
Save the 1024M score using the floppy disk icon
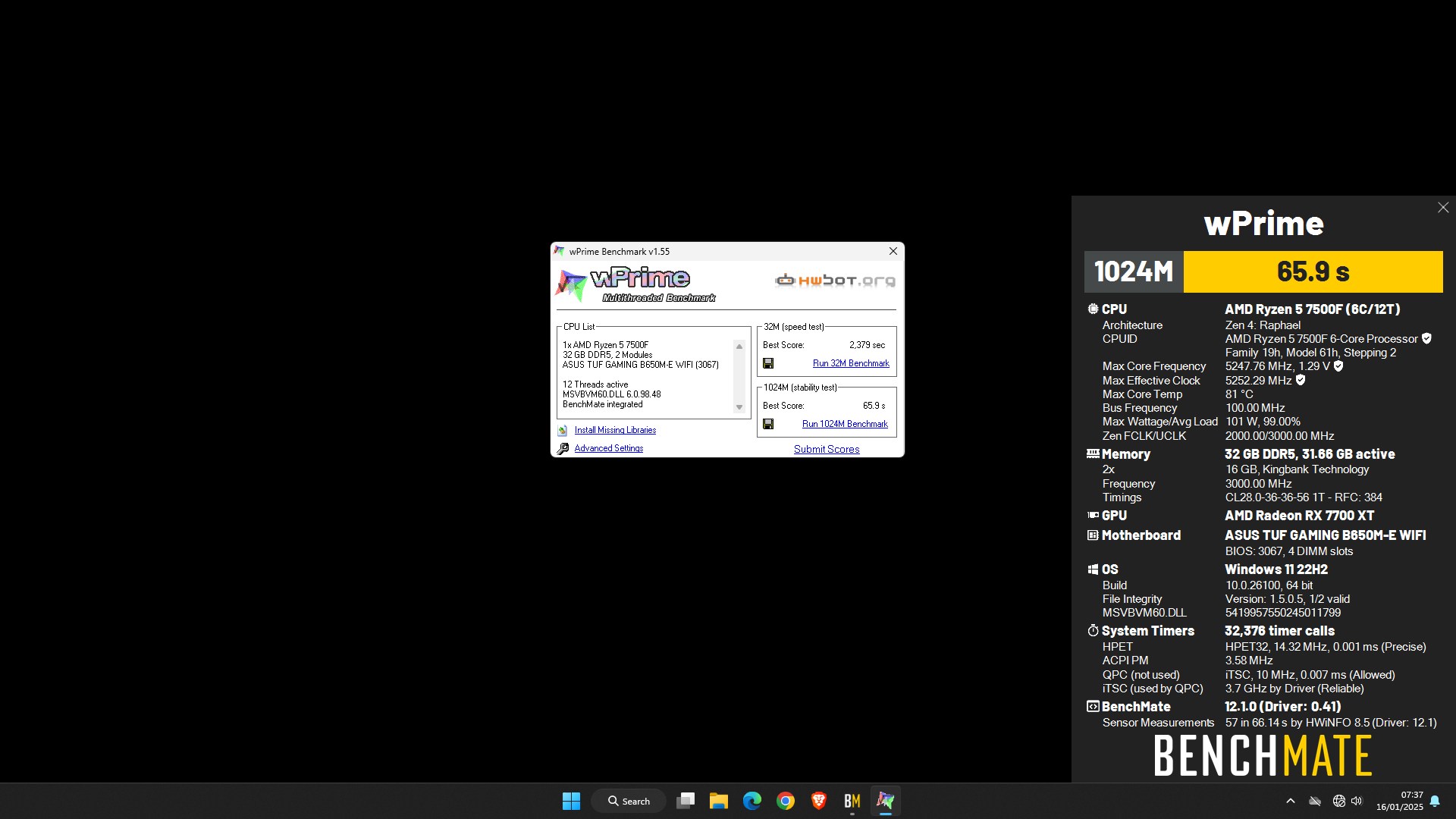(768, 425)
